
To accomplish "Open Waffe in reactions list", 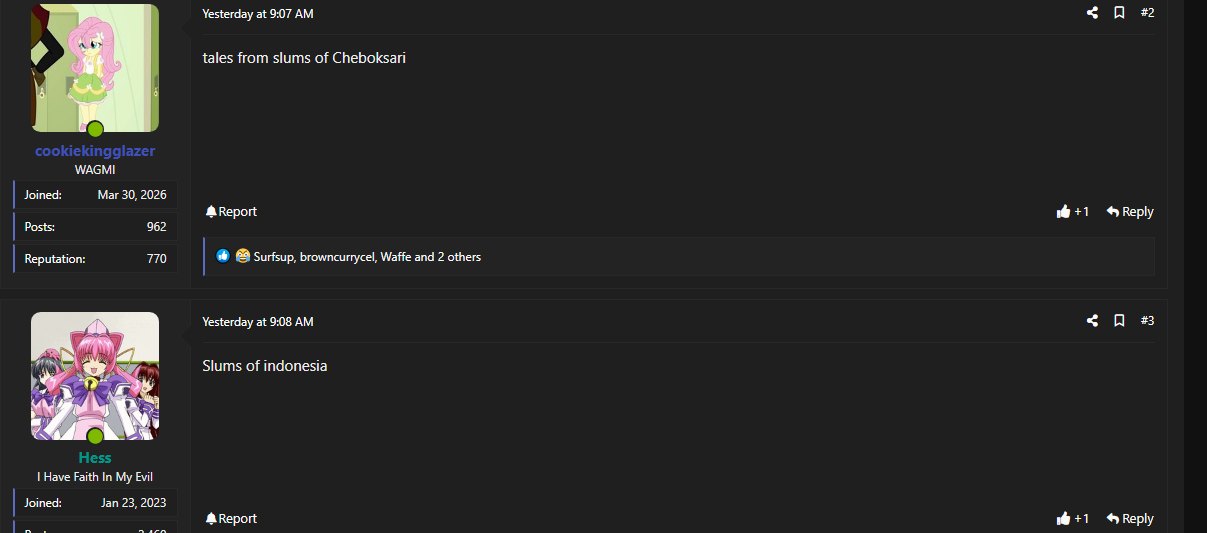I will [396, 257].
